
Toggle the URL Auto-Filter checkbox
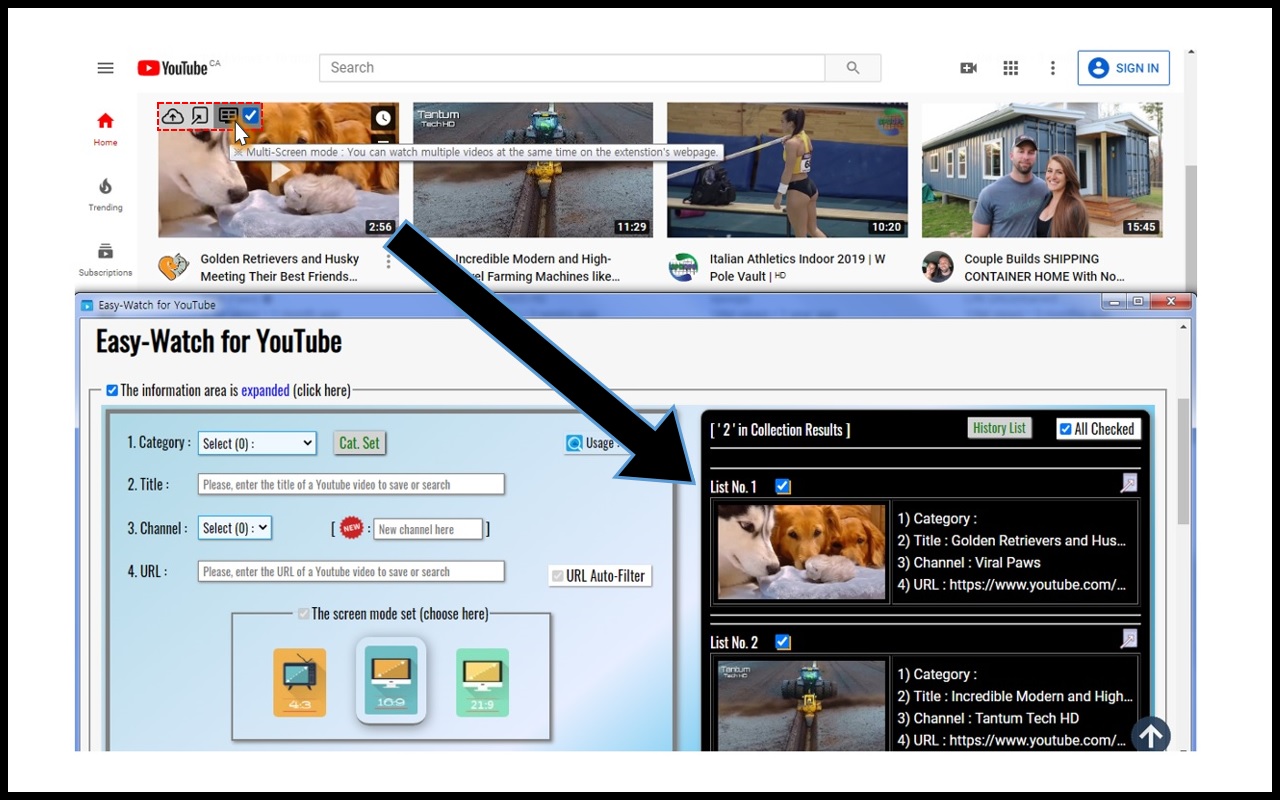pyautogui.click(x=557, y=576)
